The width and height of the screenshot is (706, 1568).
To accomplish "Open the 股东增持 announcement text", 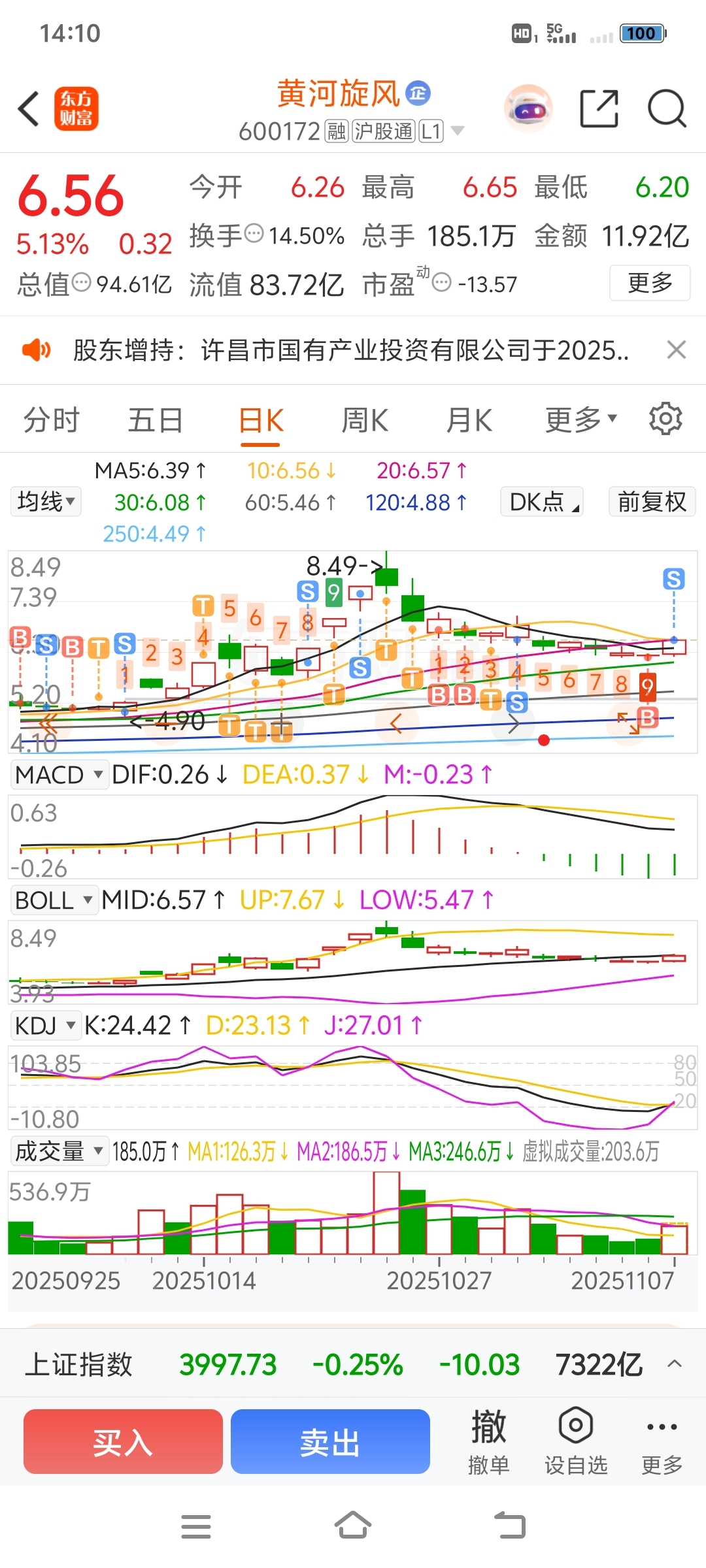I will (x=351, y=350).
